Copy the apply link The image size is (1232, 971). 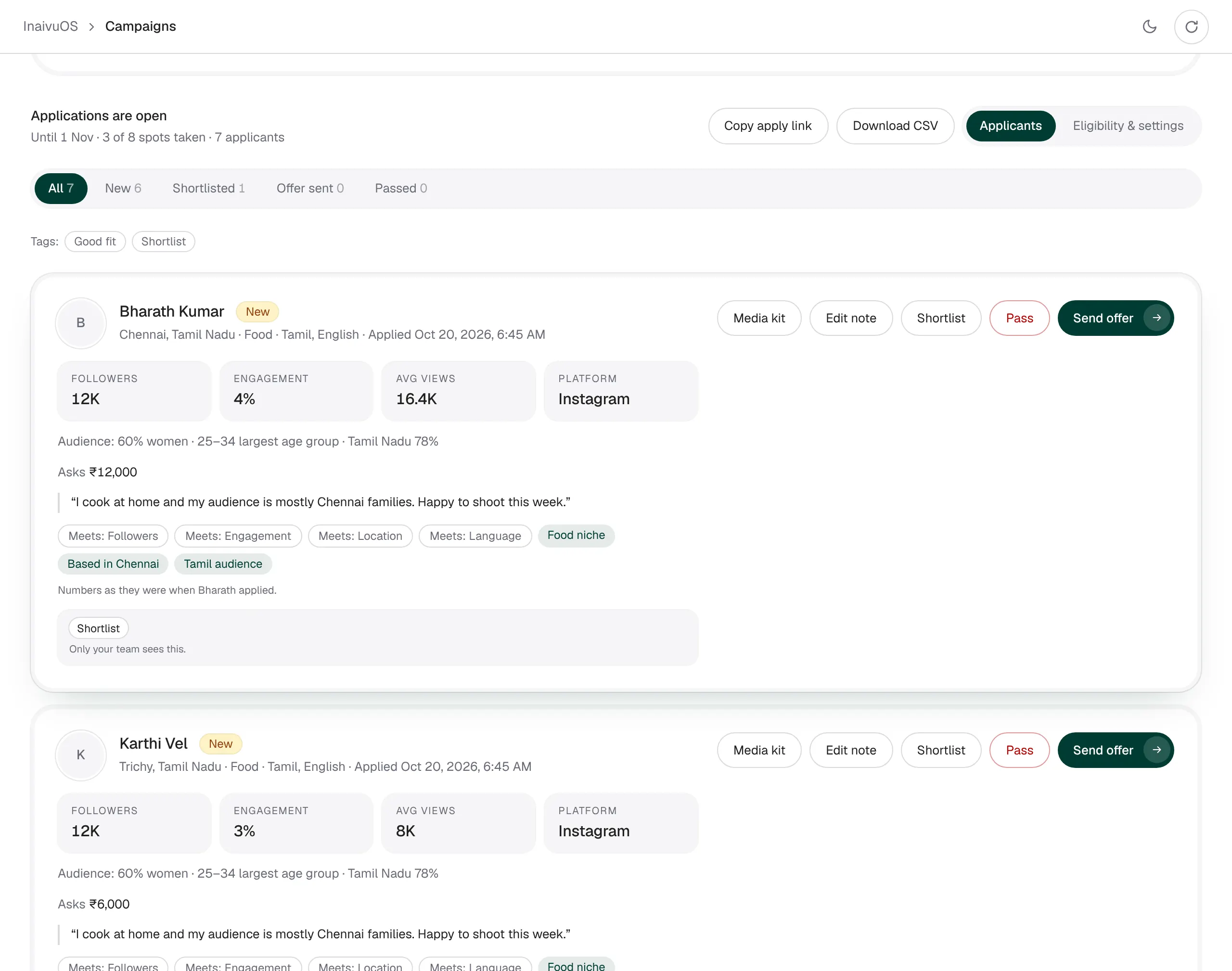click(x=768, y=126)
